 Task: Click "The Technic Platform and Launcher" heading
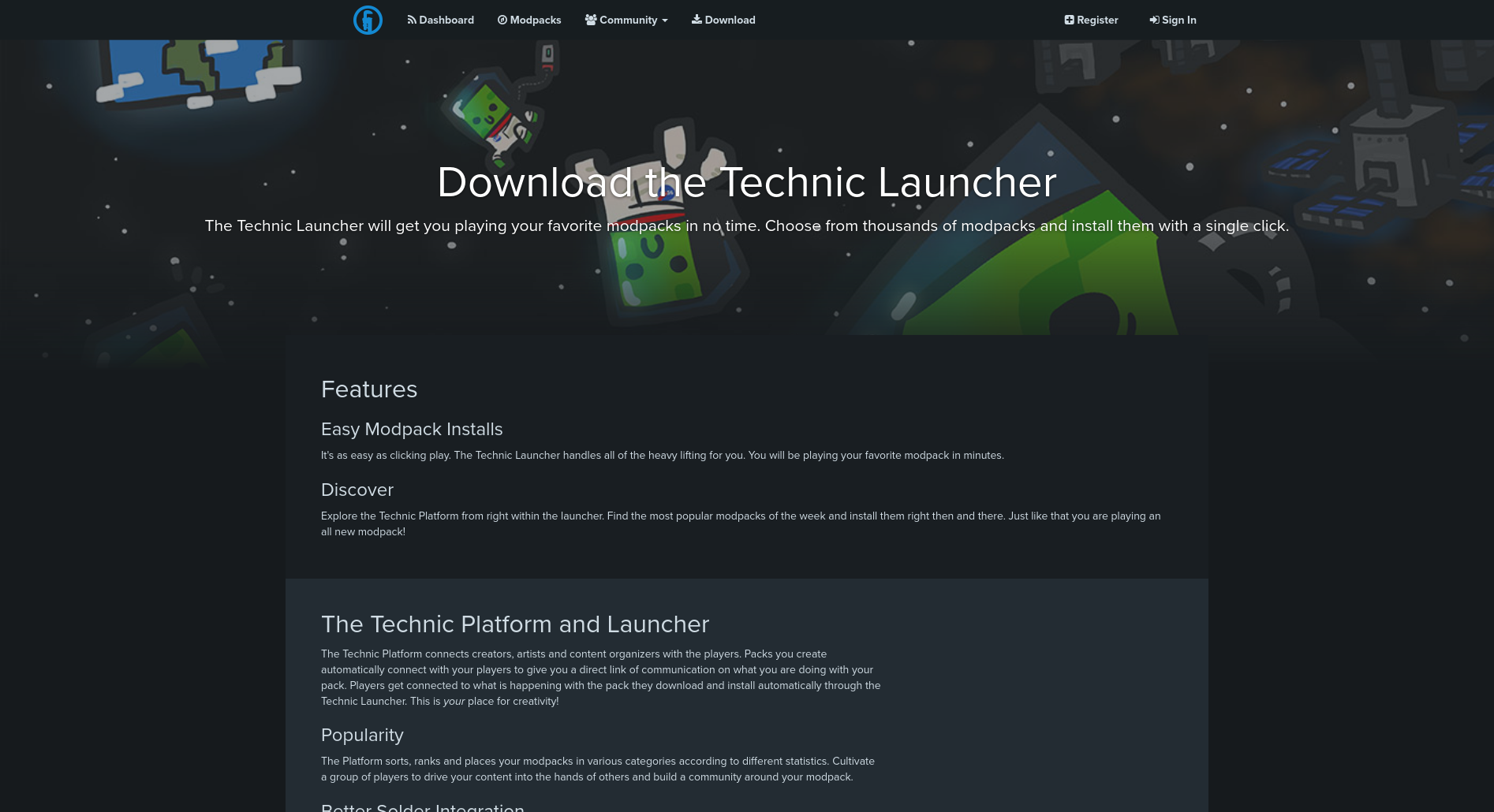point(514,624)
